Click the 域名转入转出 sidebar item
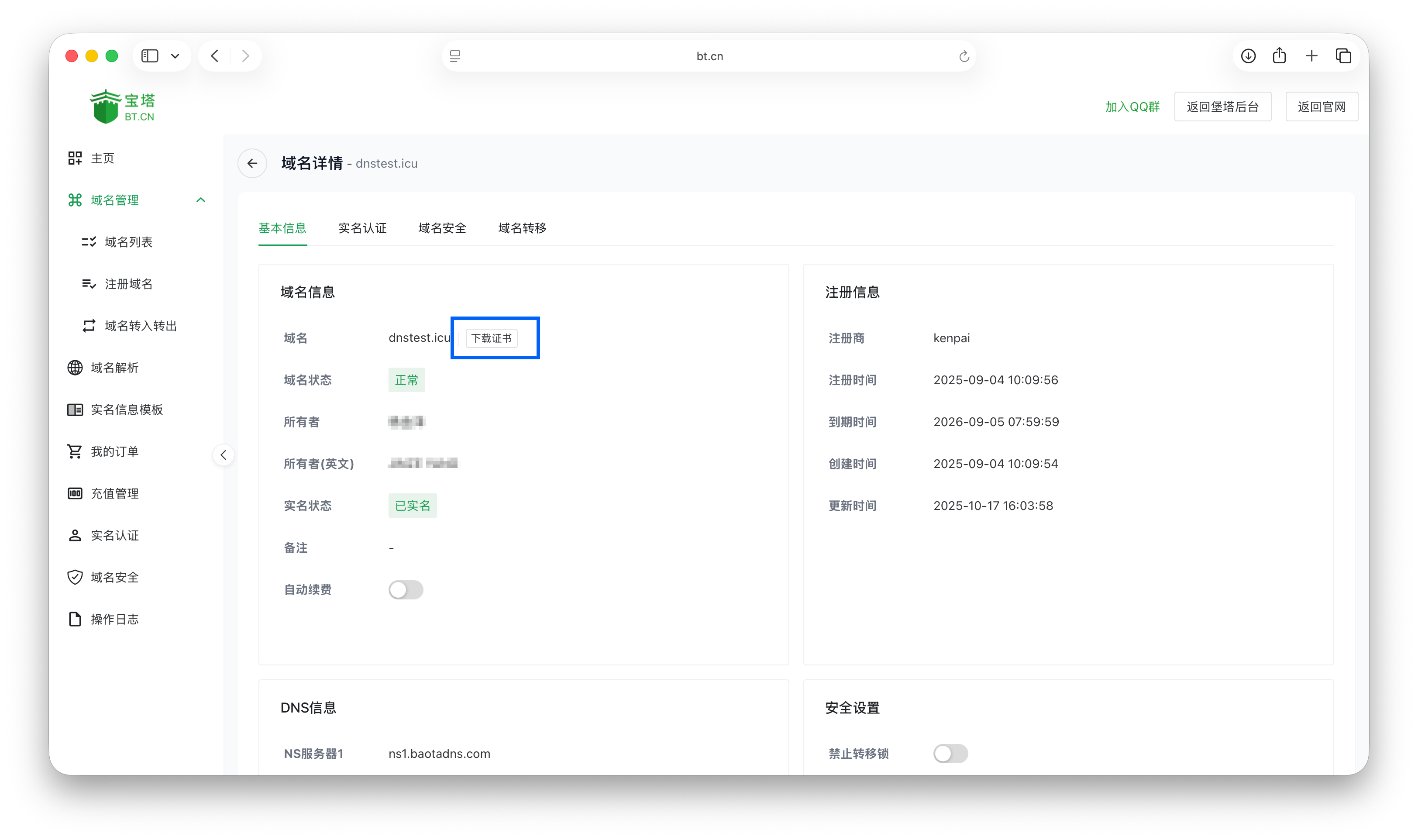This screenshot has height=840, width=1418. (x=140, y=325)
